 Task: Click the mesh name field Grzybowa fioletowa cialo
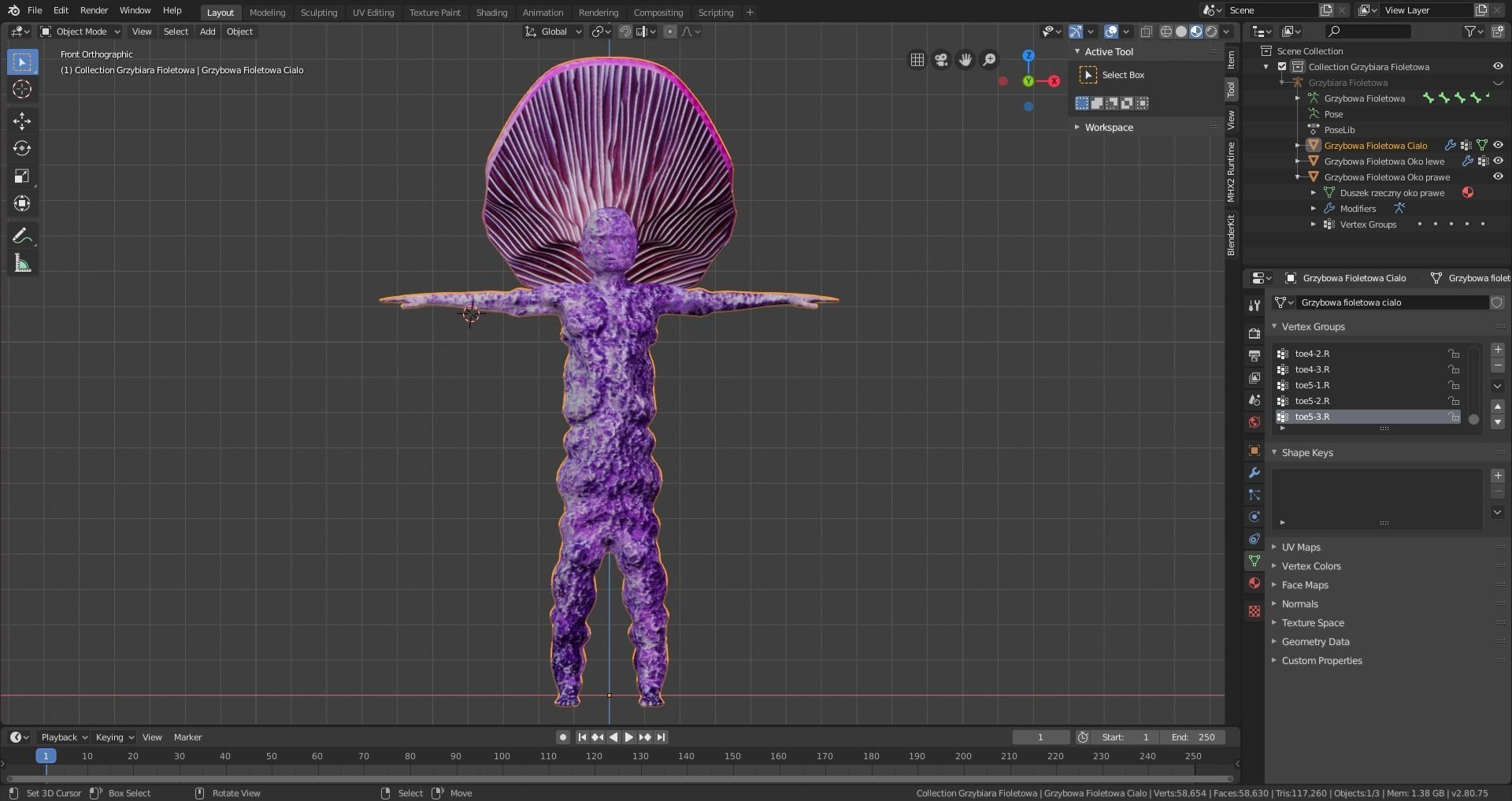click(1392, 302)
